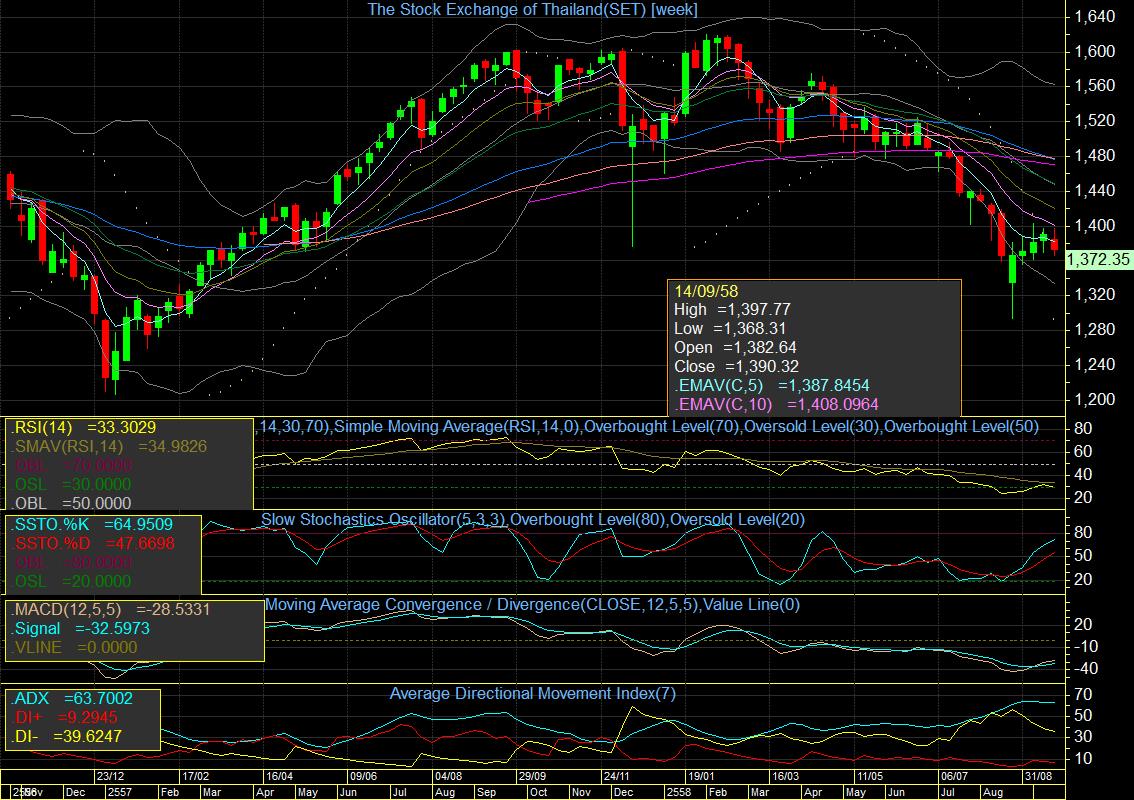Click the SSTO.%D =47.6698 readout
The image size is (1134, 800).
click(93, 543)
